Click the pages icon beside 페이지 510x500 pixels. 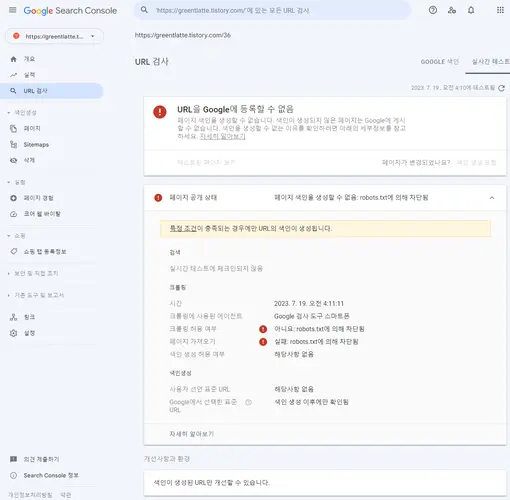pos(13,129)
